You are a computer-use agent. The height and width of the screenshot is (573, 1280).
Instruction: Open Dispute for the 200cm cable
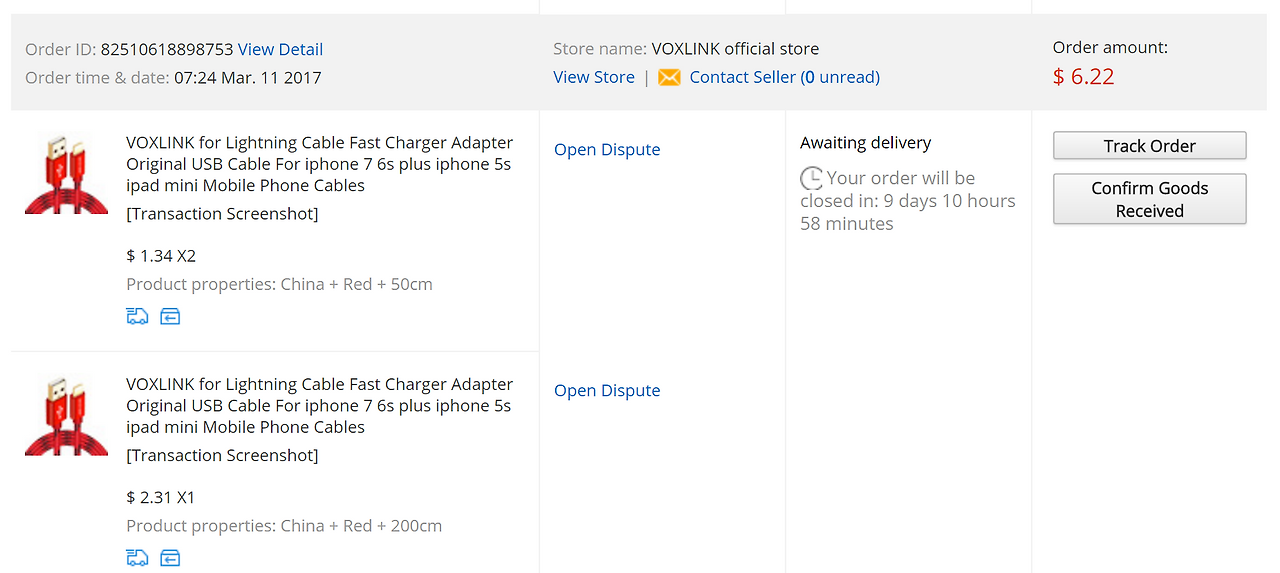click(x=607, y=391)
